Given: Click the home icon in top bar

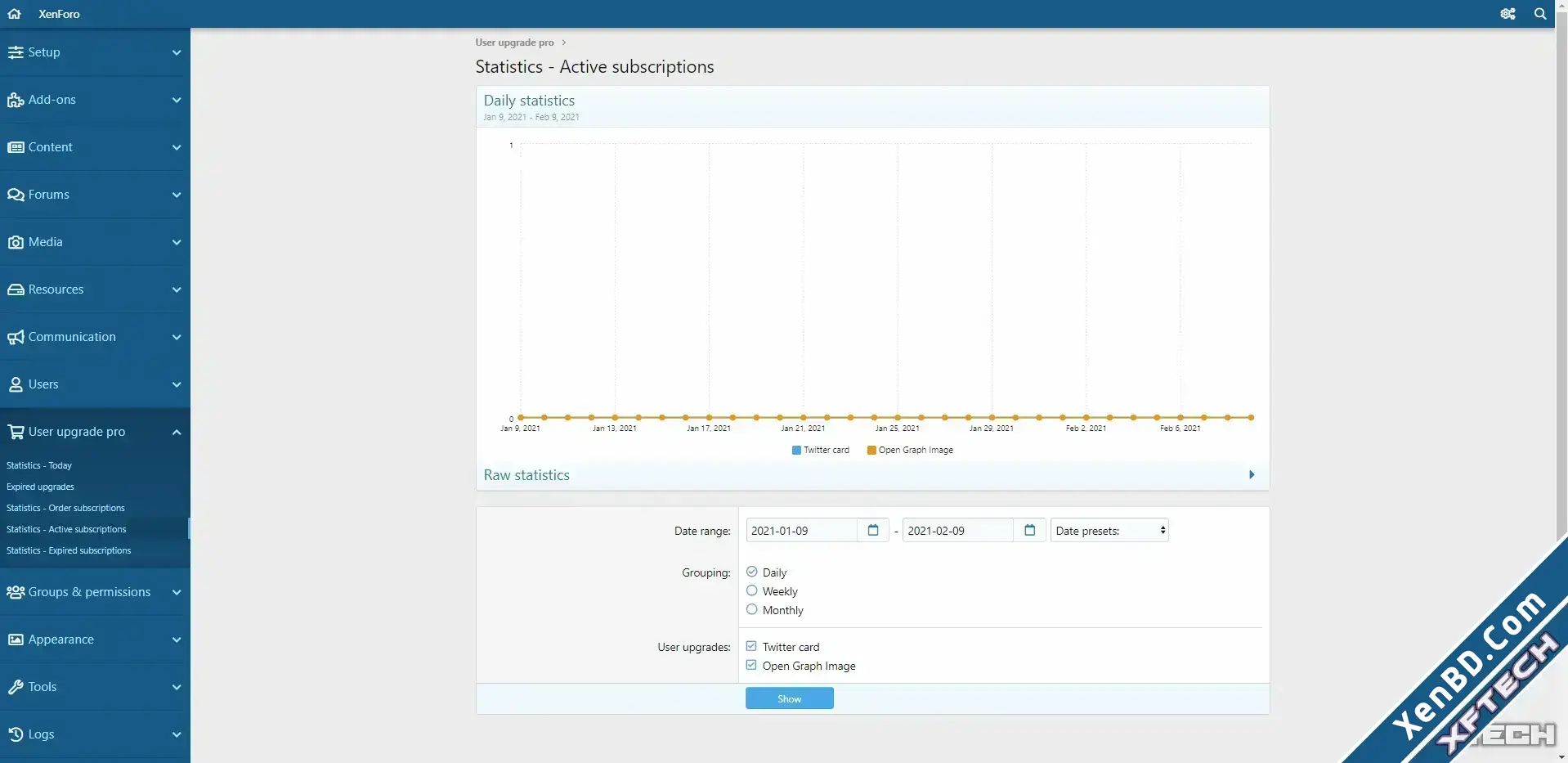Looking at the screenshot, I should [x=14, y=14].
